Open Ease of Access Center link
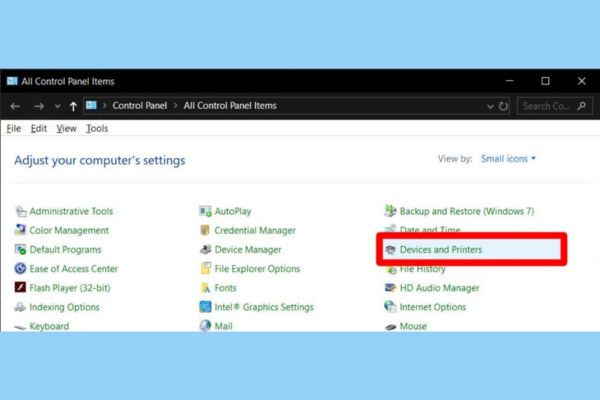The width and height of the screenshot is (600, 400). pyautogui.click(x=73, y=269)
